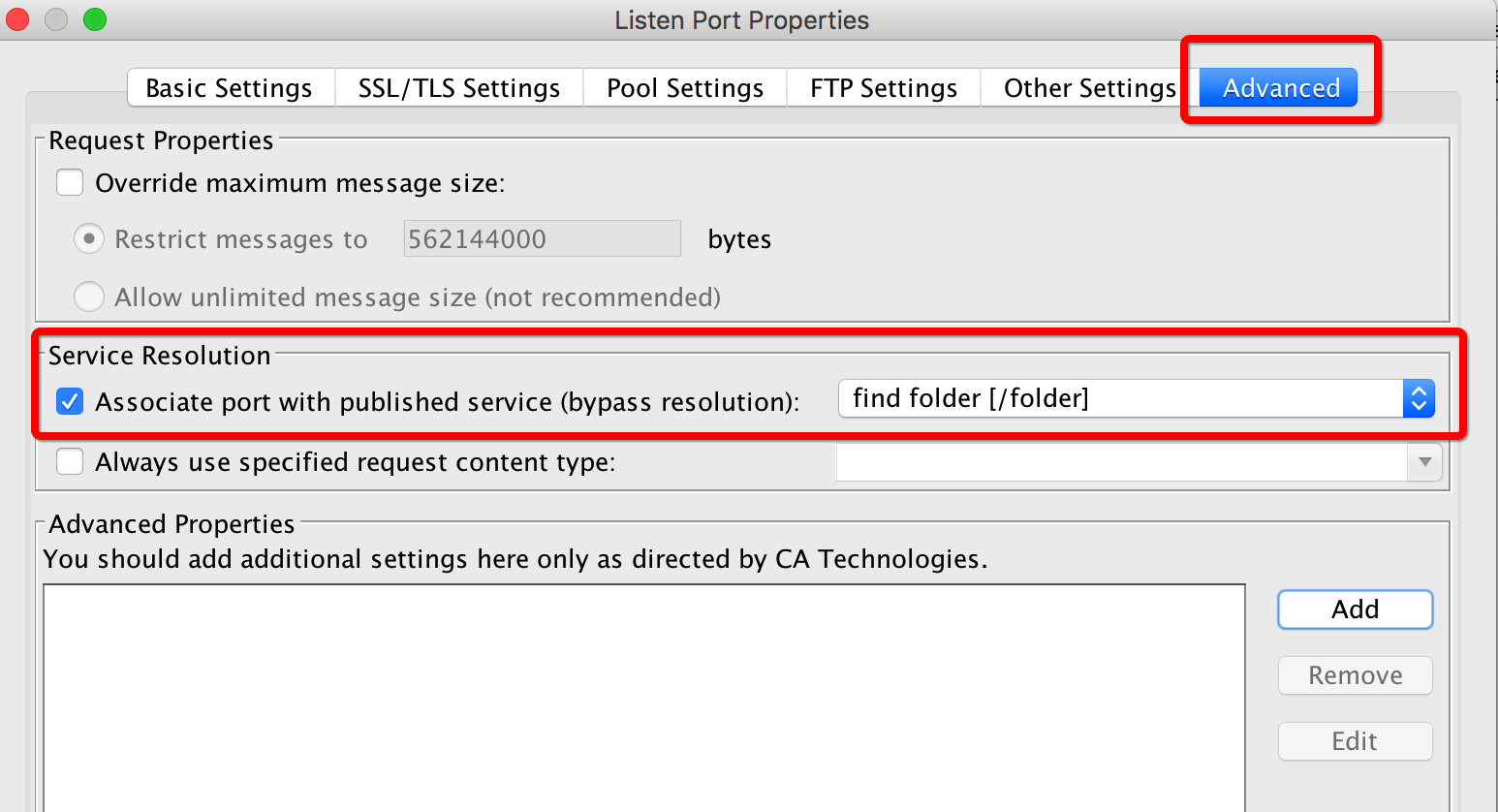Uncheck Associate port with published service

69,401
